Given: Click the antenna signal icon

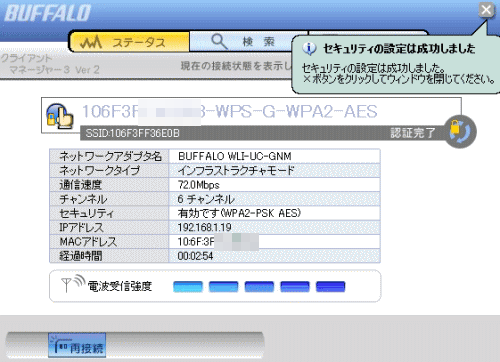Looking at the screenshot, I should click(73, 284).
